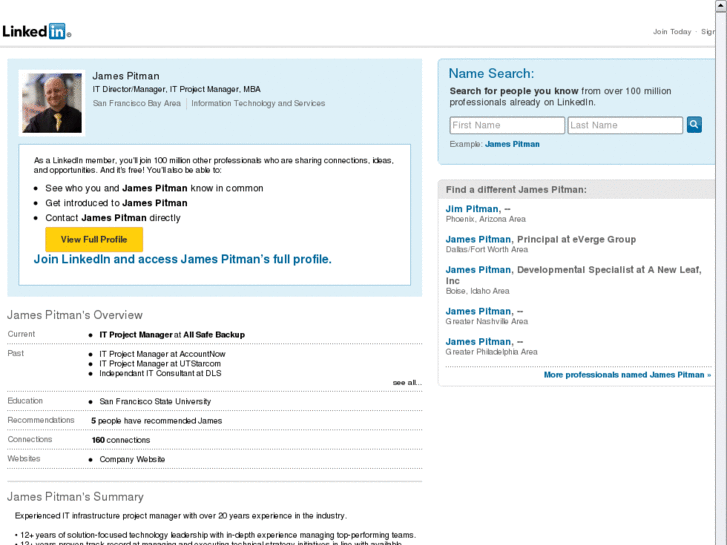Click Company Website link
Viewport: 727px width, 545px height.
tap(132, 459)
